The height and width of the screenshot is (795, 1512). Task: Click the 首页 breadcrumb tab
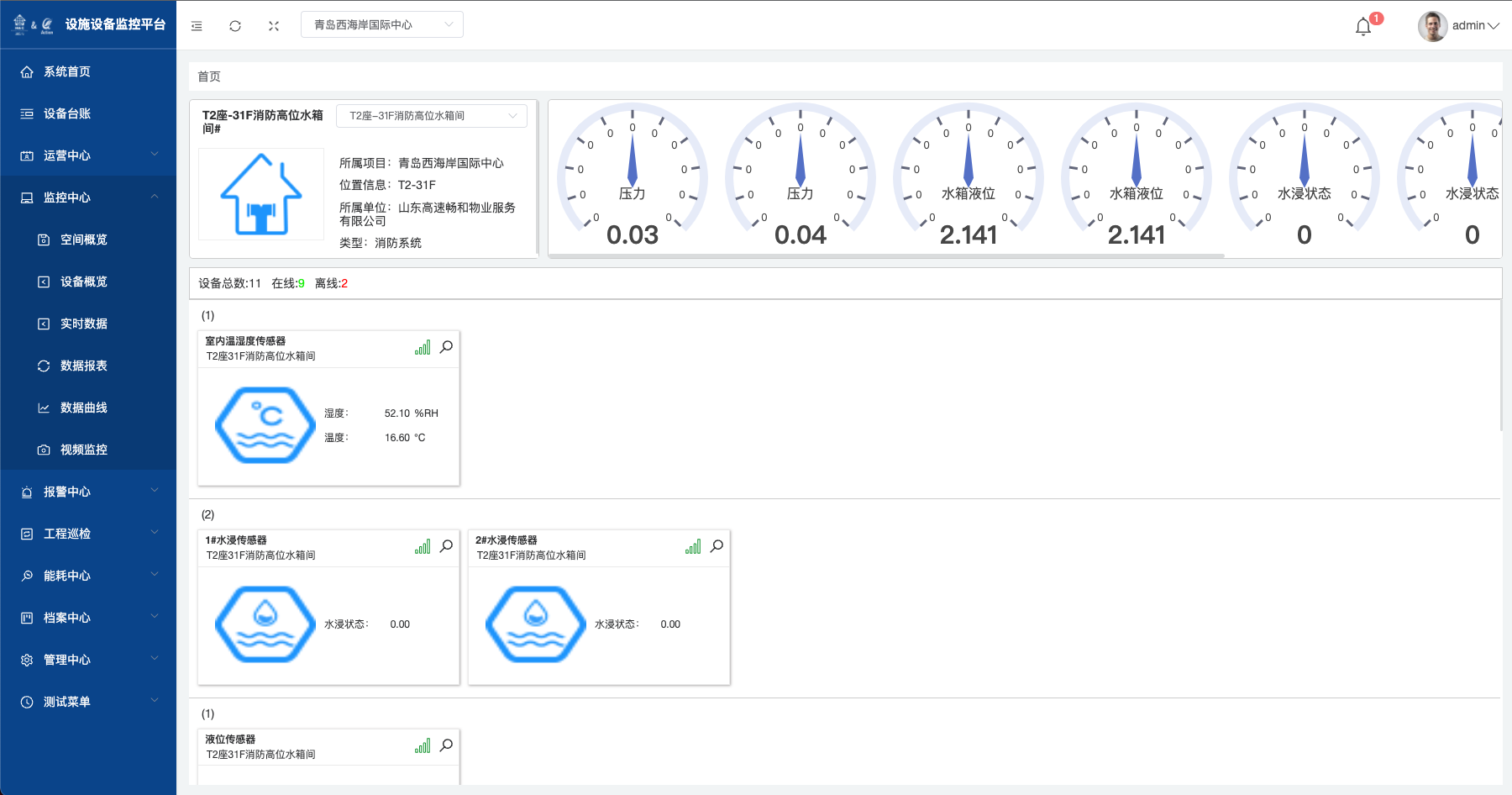[x=209, y=76]
